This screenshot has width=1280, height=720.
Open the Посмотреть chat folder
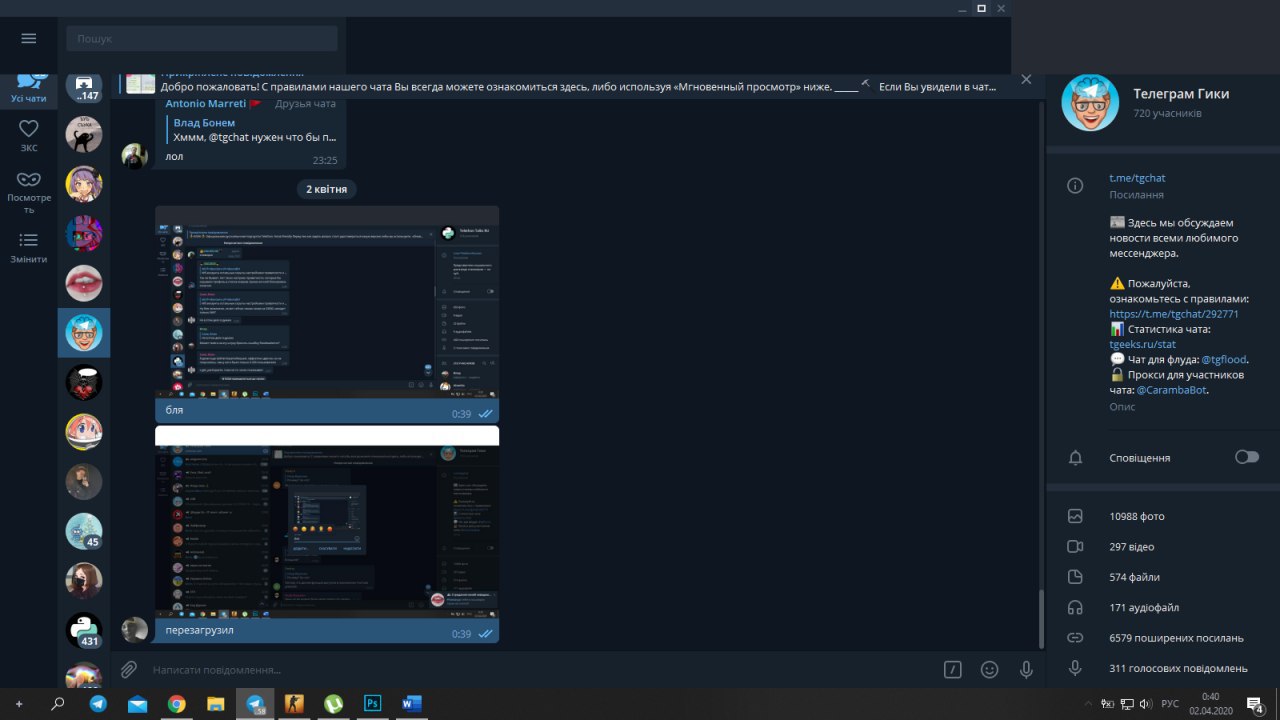pos(28,192)
